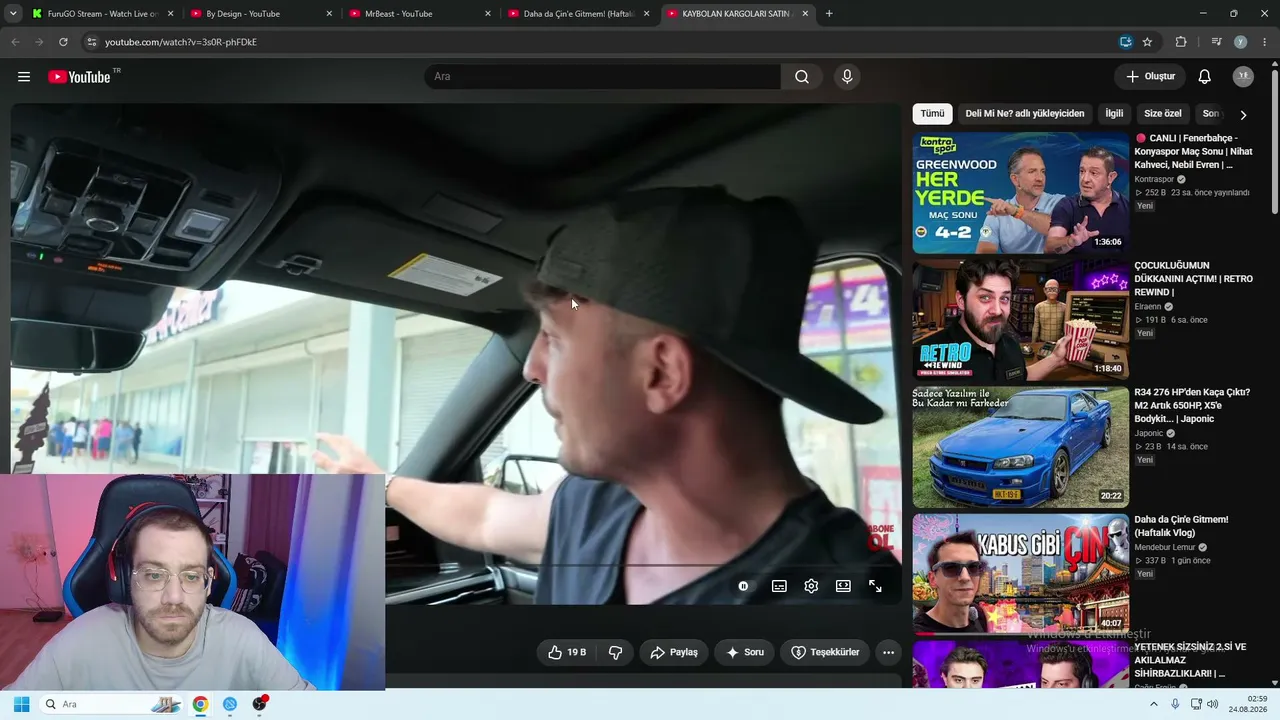1280x720 pixels.
Task: Open OBS Studio from the taskbar
Action: [x=260, y=704]
